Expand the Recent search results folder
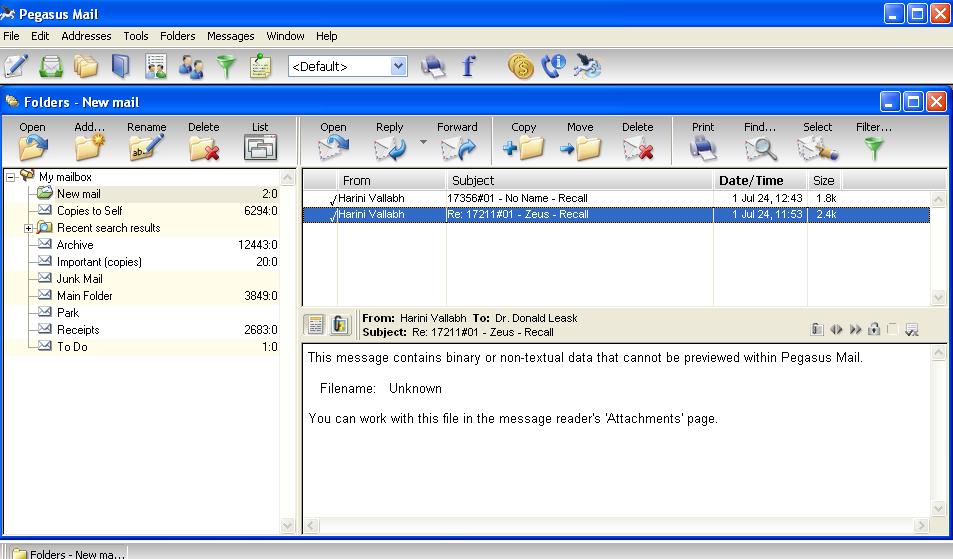953x559 pixels. pyautogui.click(x=29, y=229)
